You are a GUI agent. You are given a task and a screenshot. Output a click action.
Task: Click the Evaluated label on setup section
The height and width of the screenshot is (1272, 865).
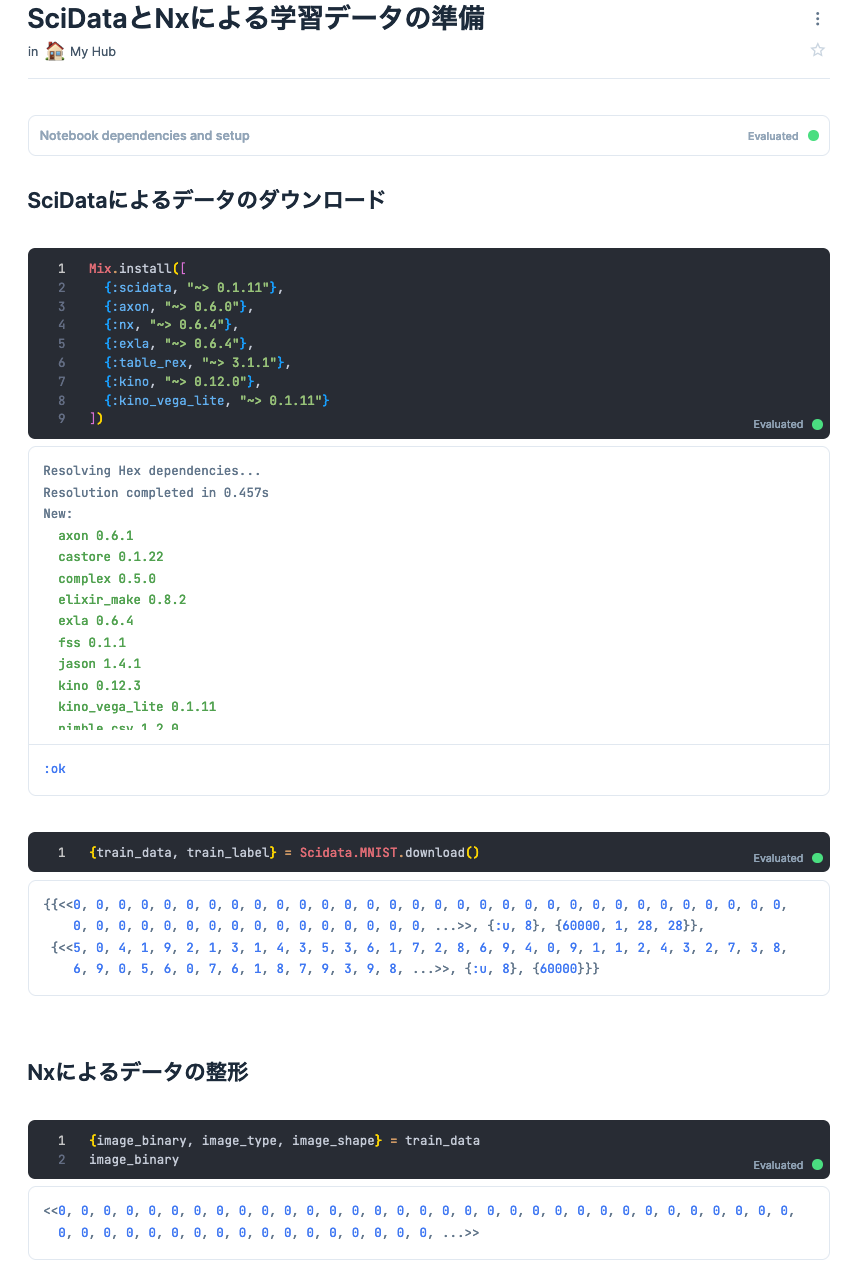pyautogui.click(x=772, y=136)
